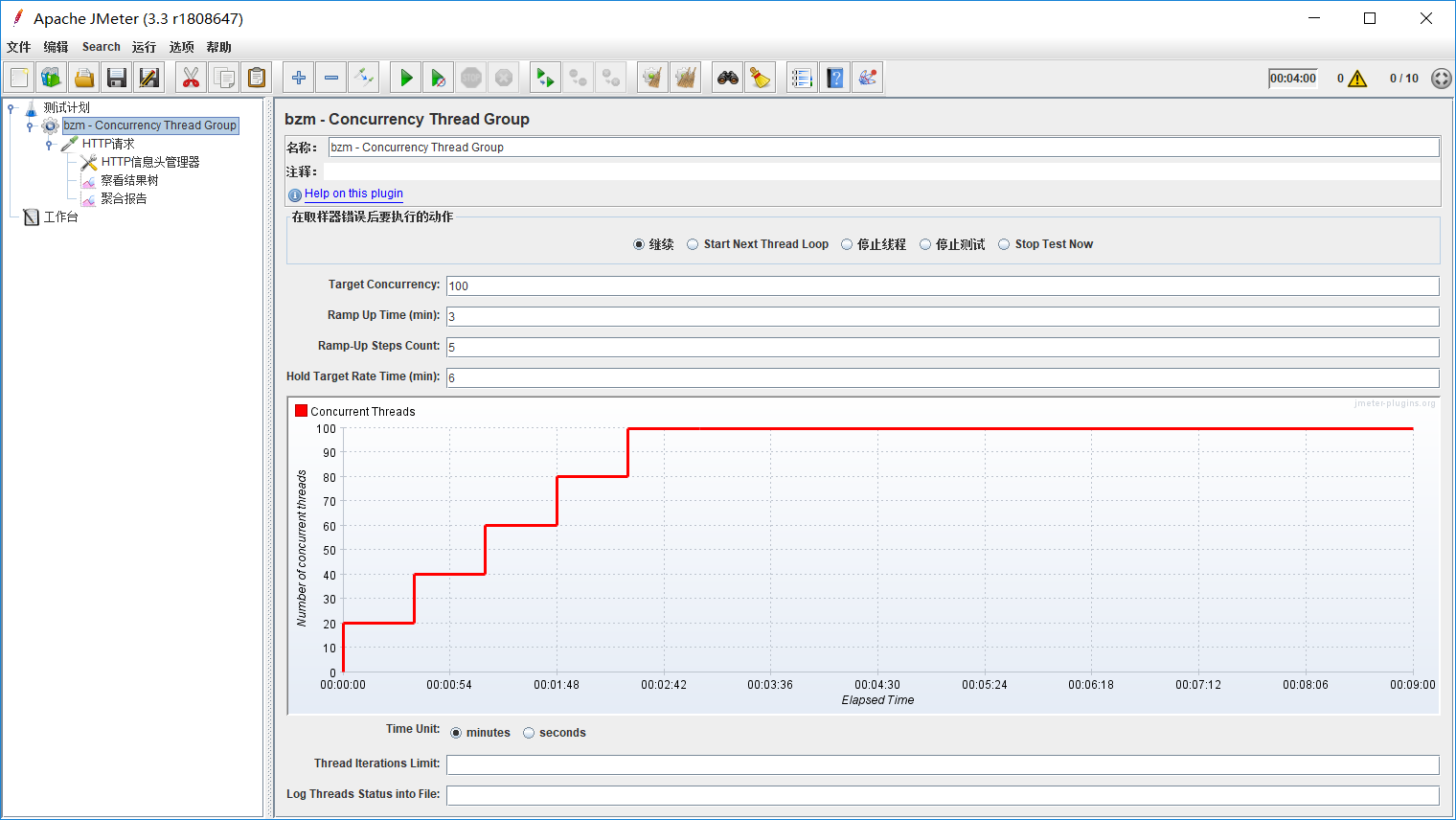
Task: Click the greyed Shutdown icon
Action: (504, 78)
